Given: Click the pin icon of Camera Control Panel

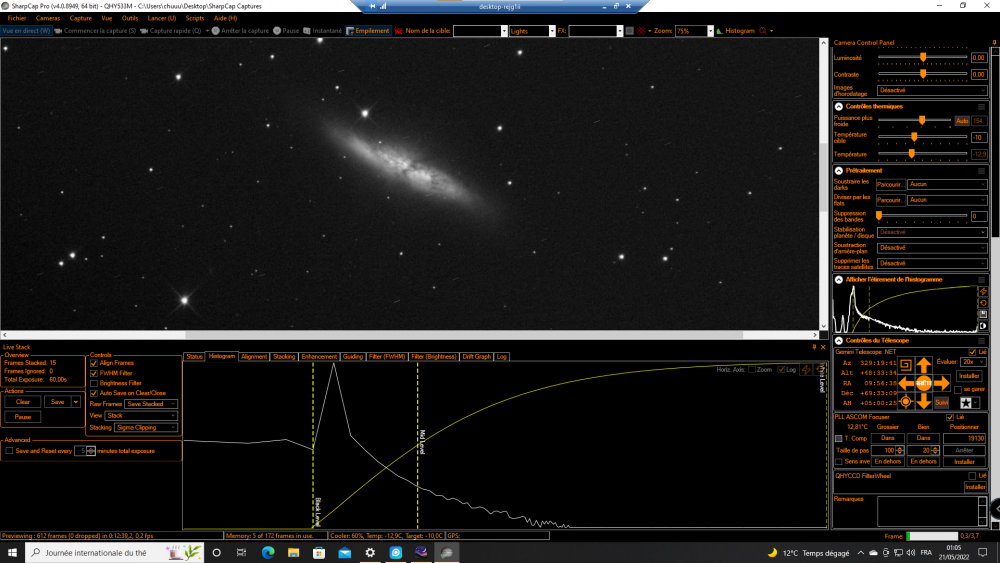Looking at the screenshot, I should [994, 42].
